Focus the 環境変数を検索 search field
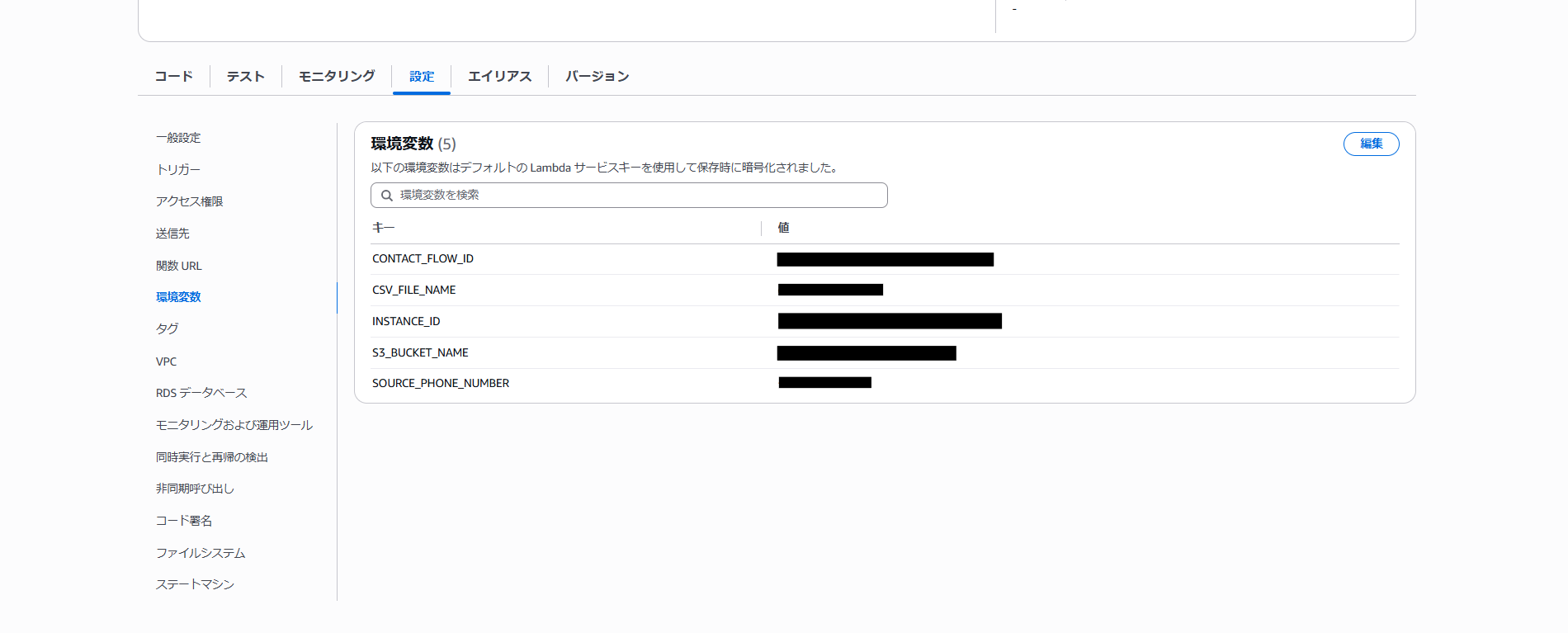The width and height of the screenshot is (1568, 633). (x=635, y=196)
